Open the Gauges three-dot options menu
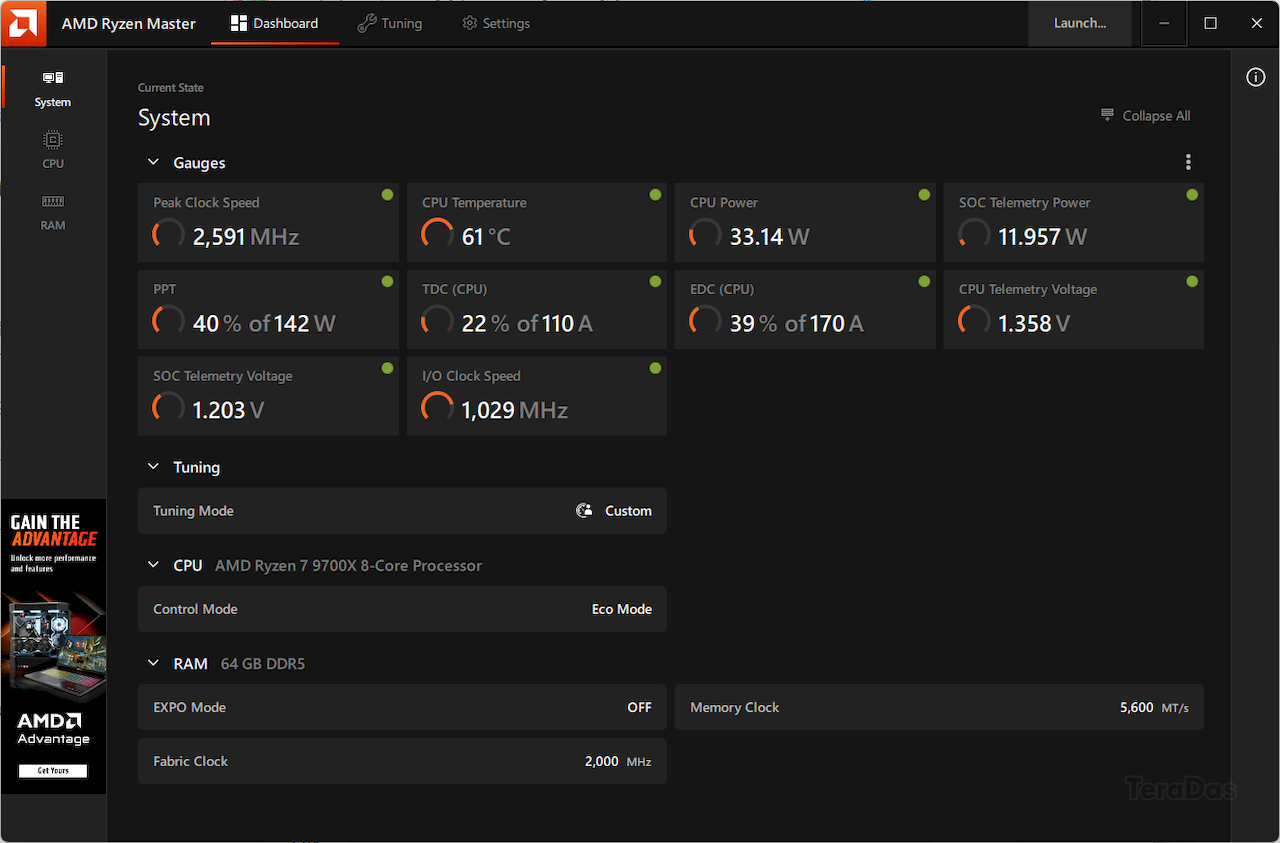Screen dimensions: 1280x843 1188,162
